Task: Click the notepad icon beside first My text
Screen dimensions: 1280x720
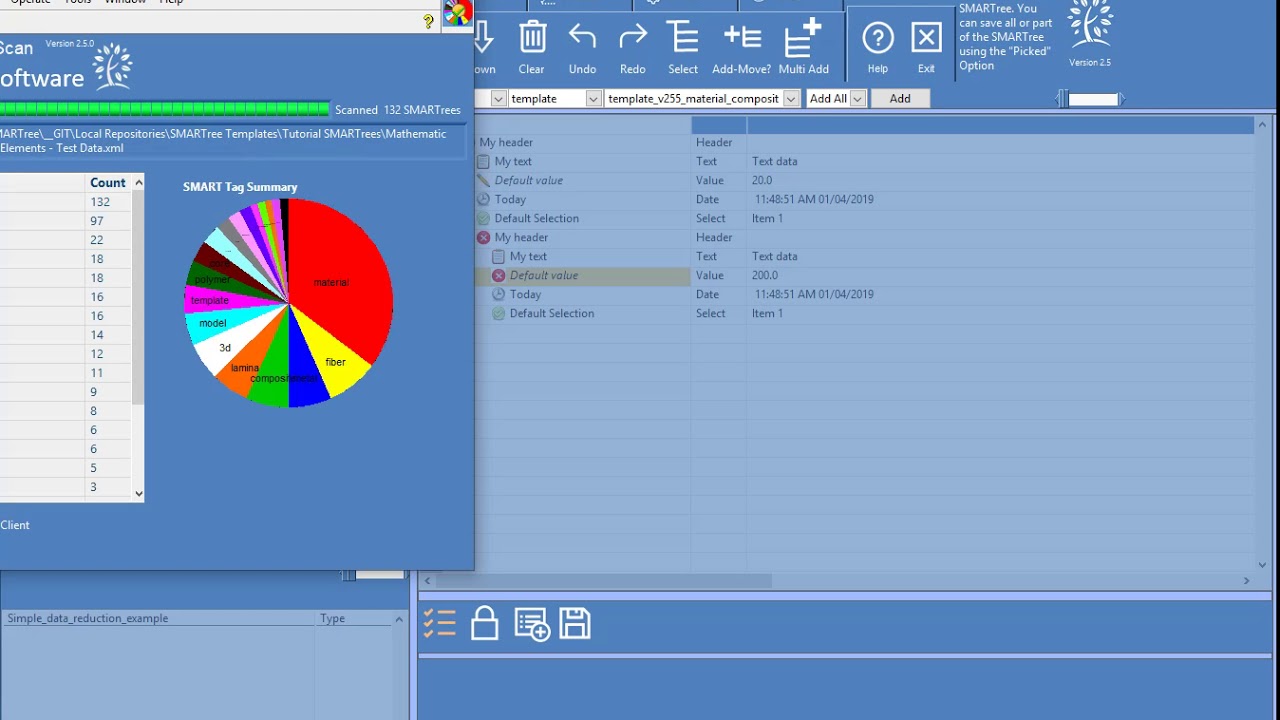Action: [x=484, y=161]
